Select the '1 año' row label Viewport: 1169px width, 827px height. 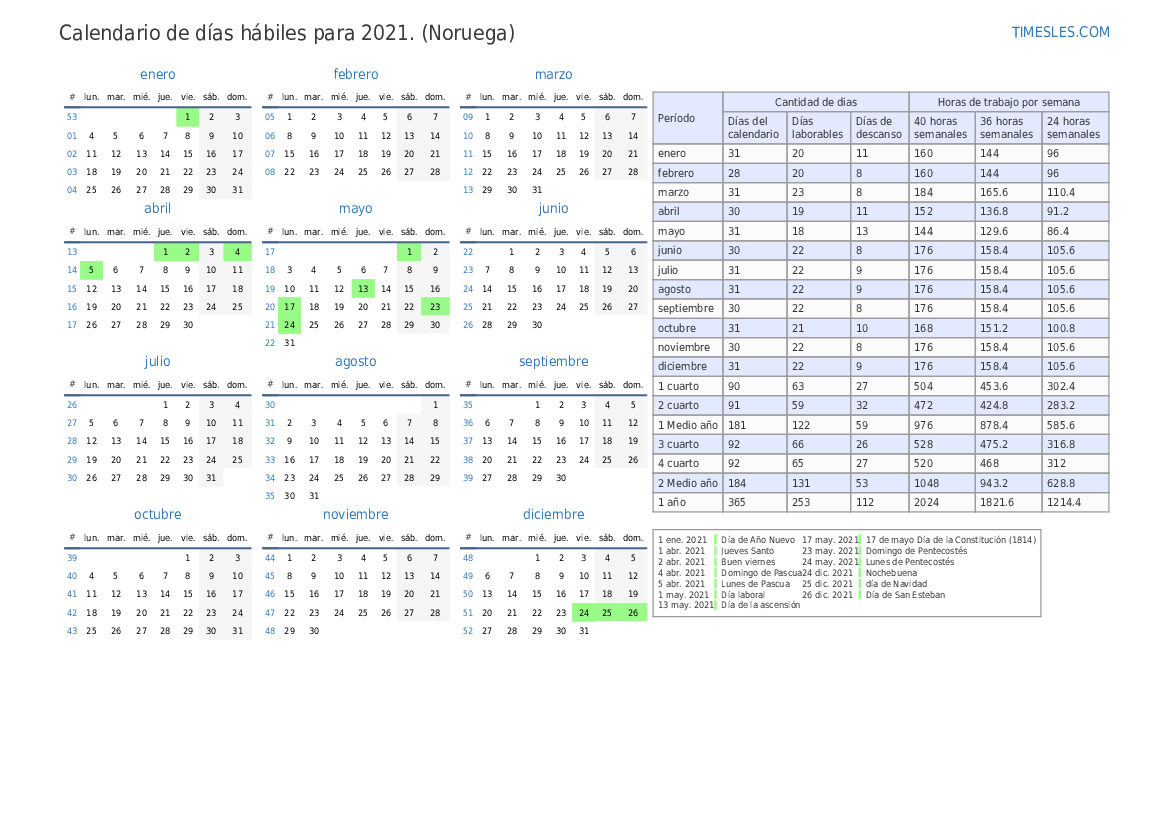(672, 503)
